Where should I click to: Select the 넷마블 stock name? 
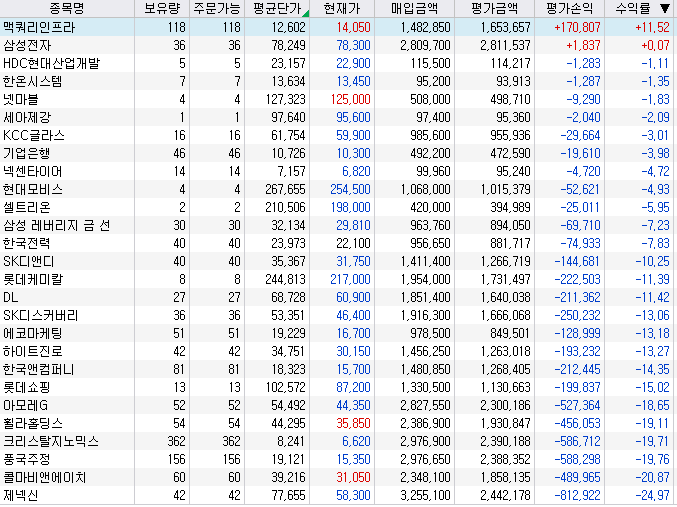(21, 99)
